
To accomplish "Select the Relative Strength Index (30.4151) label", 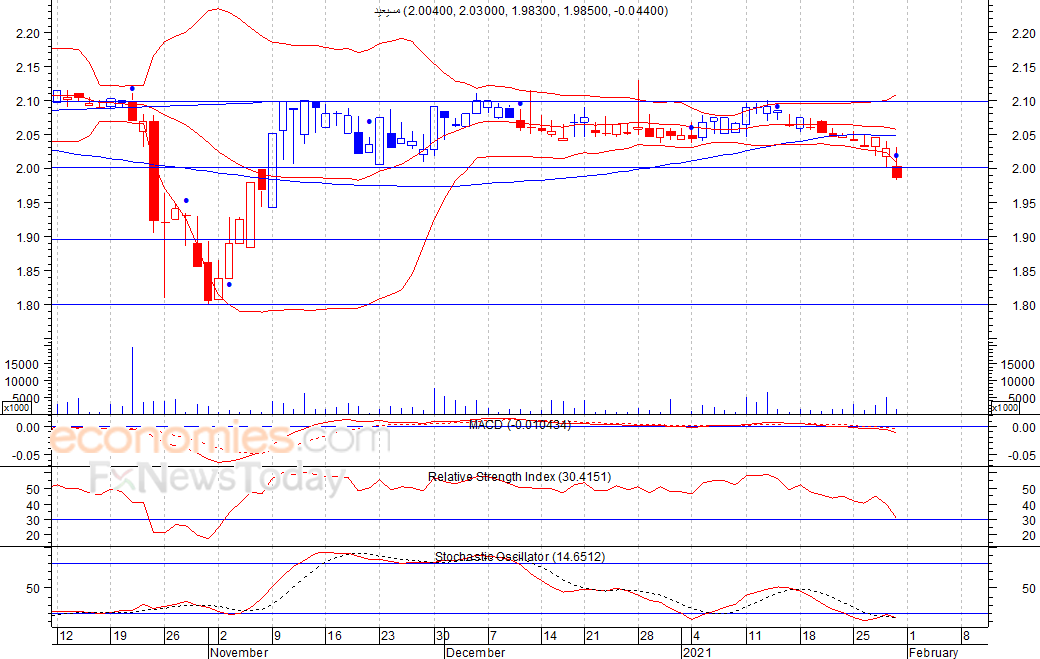I will pyautogui.click(x=519, y=477).
